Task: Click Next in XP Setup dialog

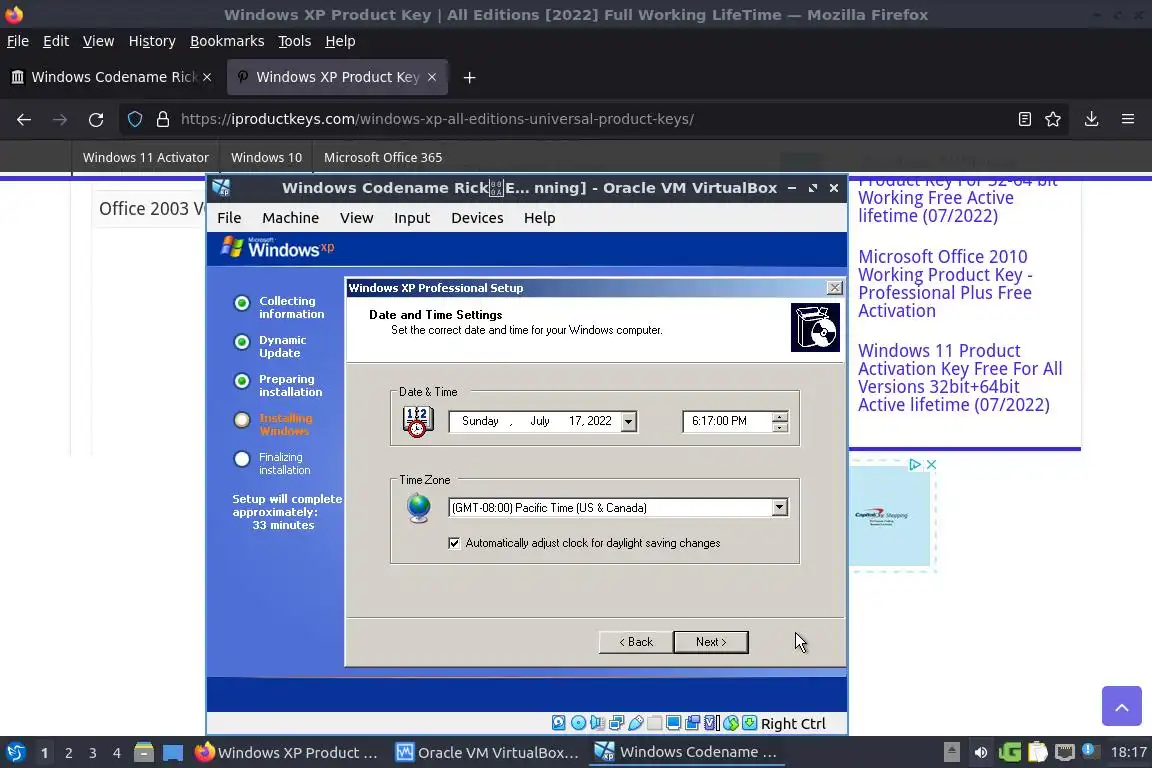Action: point(711,642)
